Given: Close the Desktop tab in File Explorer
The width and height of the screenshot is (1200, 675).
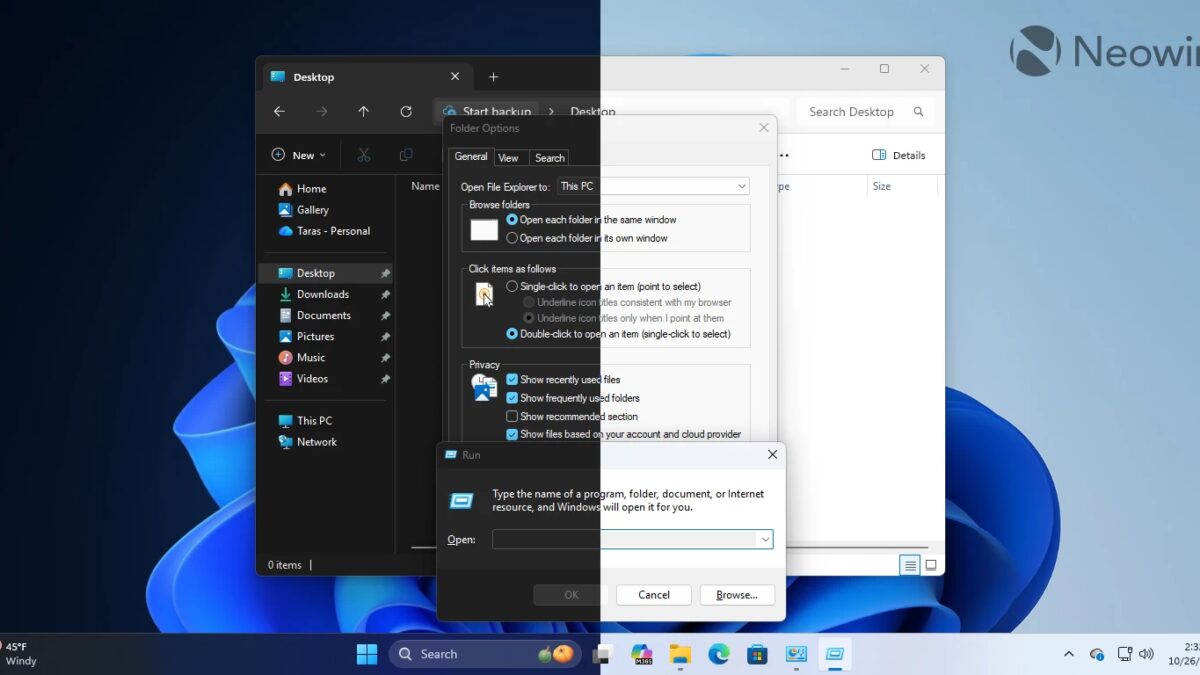Looking at the screenshot, I should [x=455, y=77].
